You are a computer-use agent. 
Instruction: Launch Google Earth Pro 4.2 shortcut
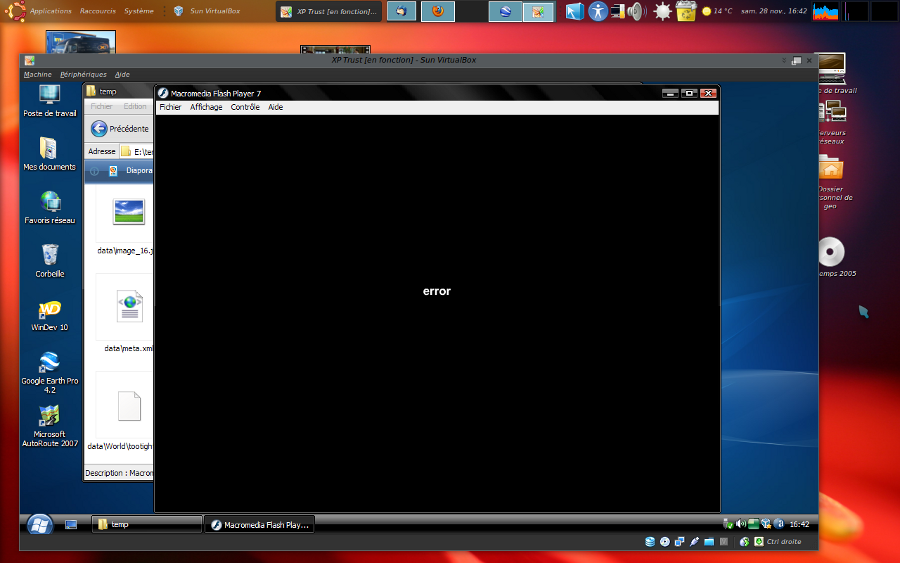coord(49,363)
